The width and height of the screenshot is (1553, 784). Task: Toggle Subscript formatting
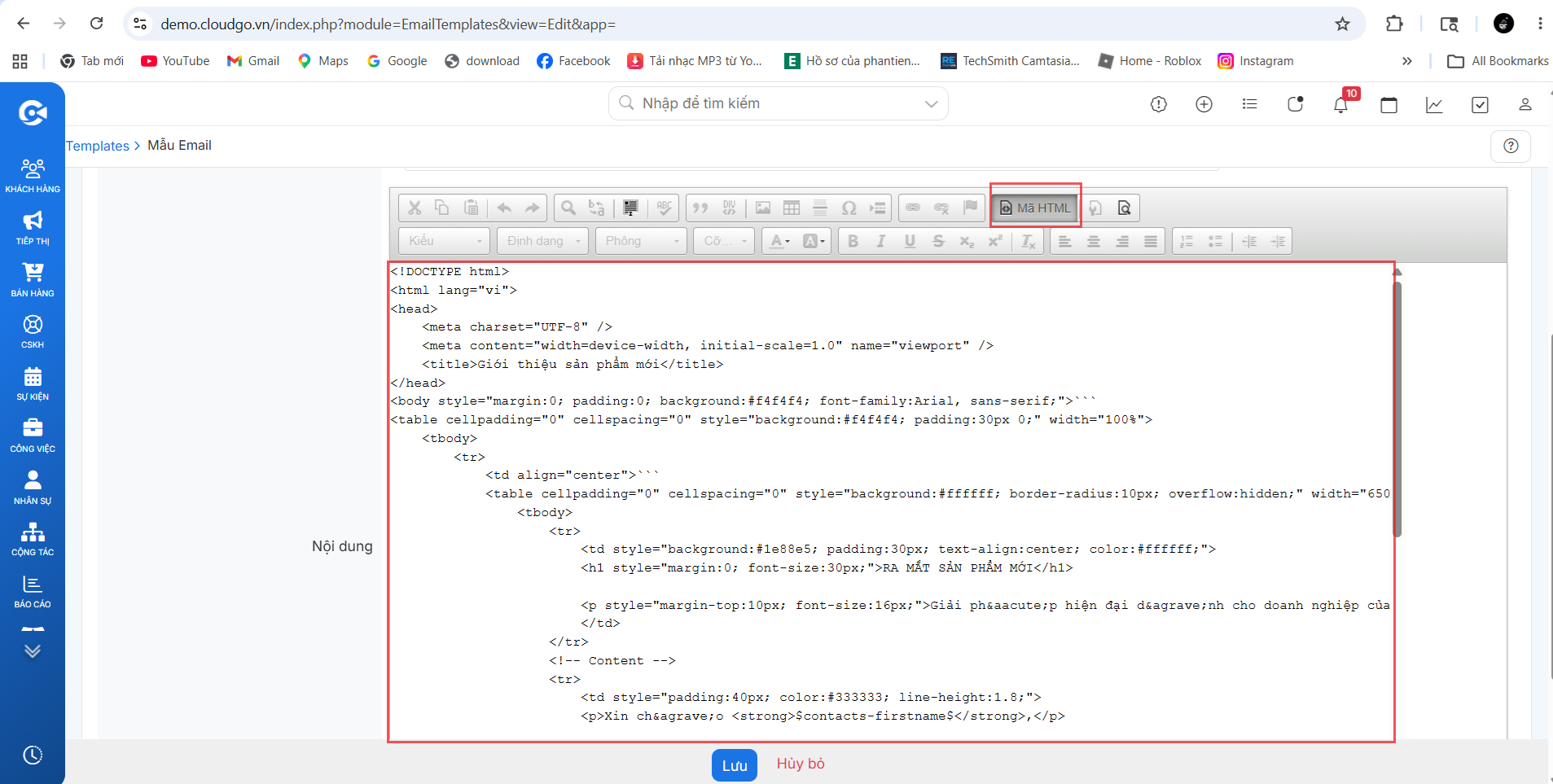coord(967,241)
